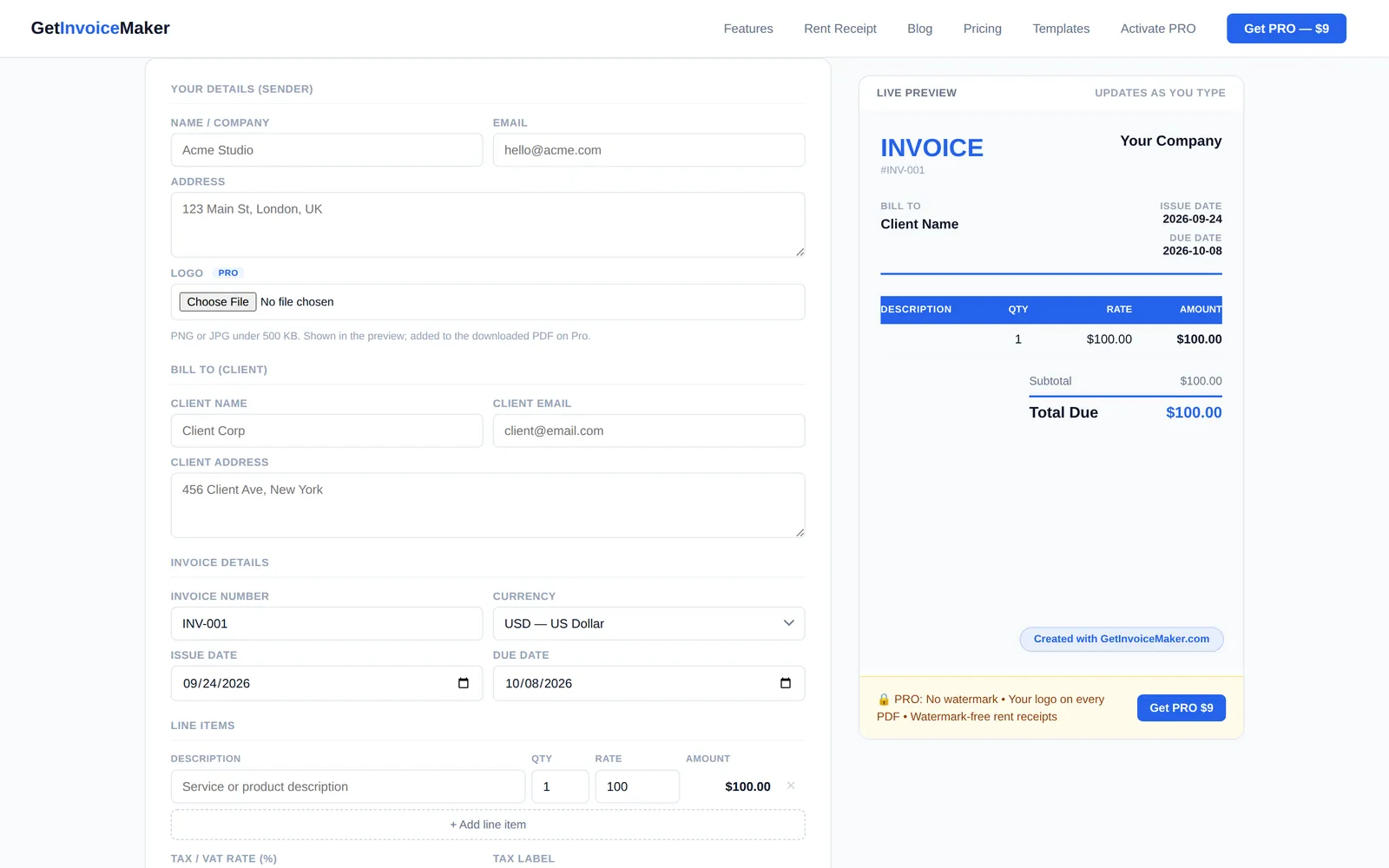Focus the Invoice Number field

coord(326,623)
